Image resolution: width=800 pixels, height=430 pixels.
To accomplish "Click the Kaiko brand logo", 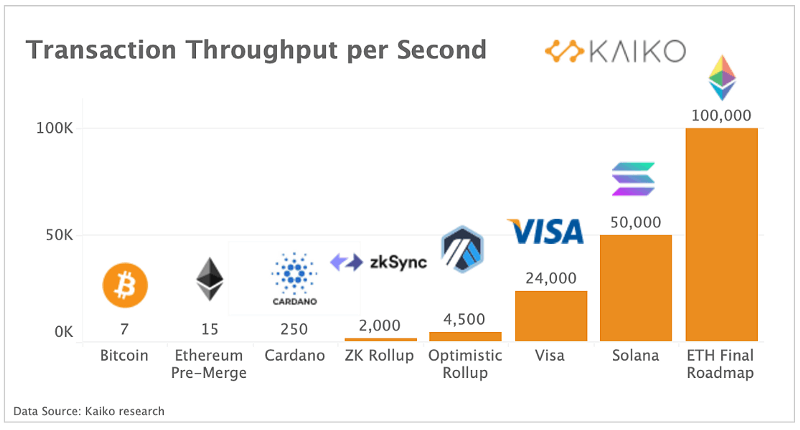I will pyautogui.click(x=614, y=52).
